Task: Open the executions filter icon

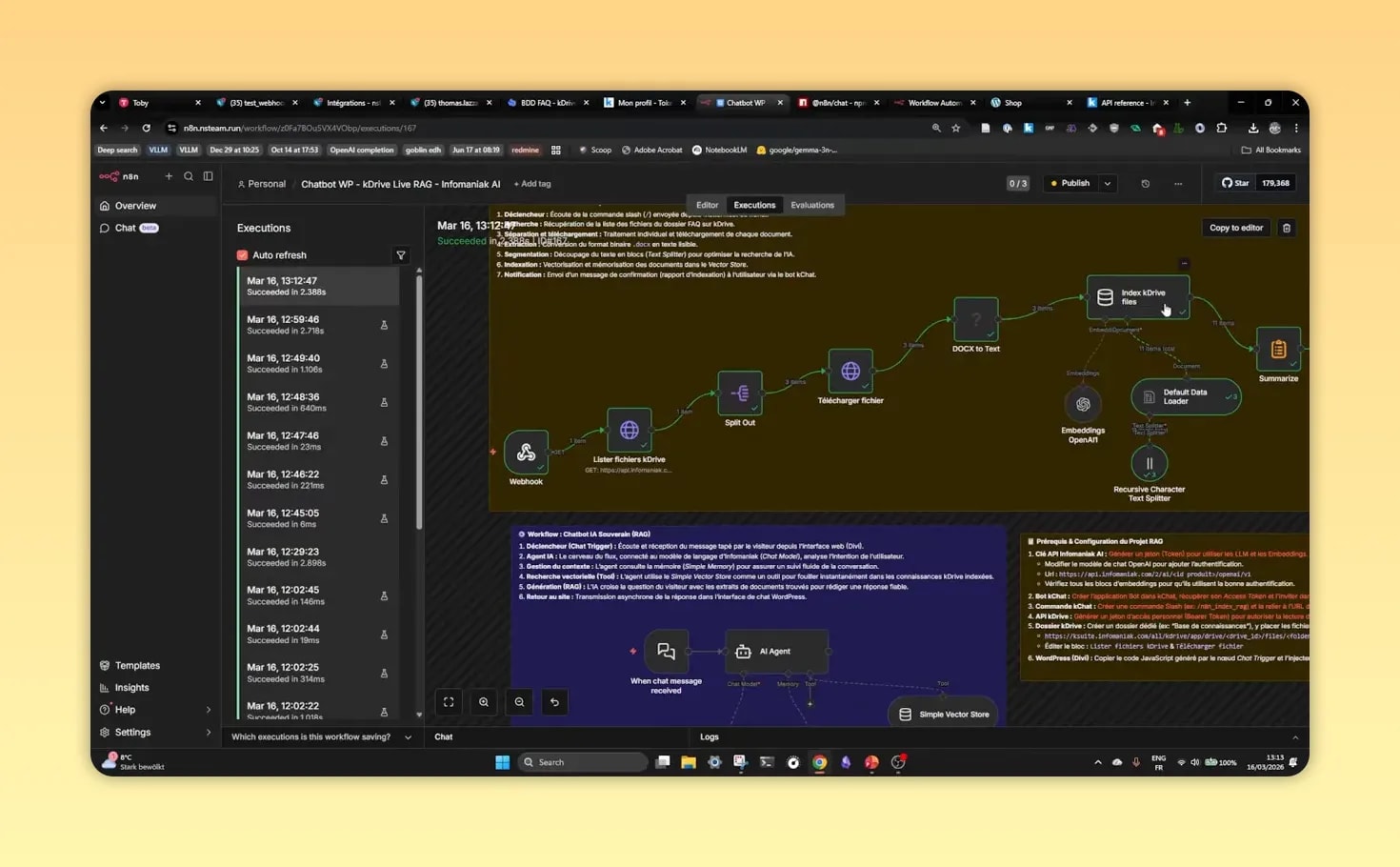Action: pyautogui.click(x=401, y=254)
